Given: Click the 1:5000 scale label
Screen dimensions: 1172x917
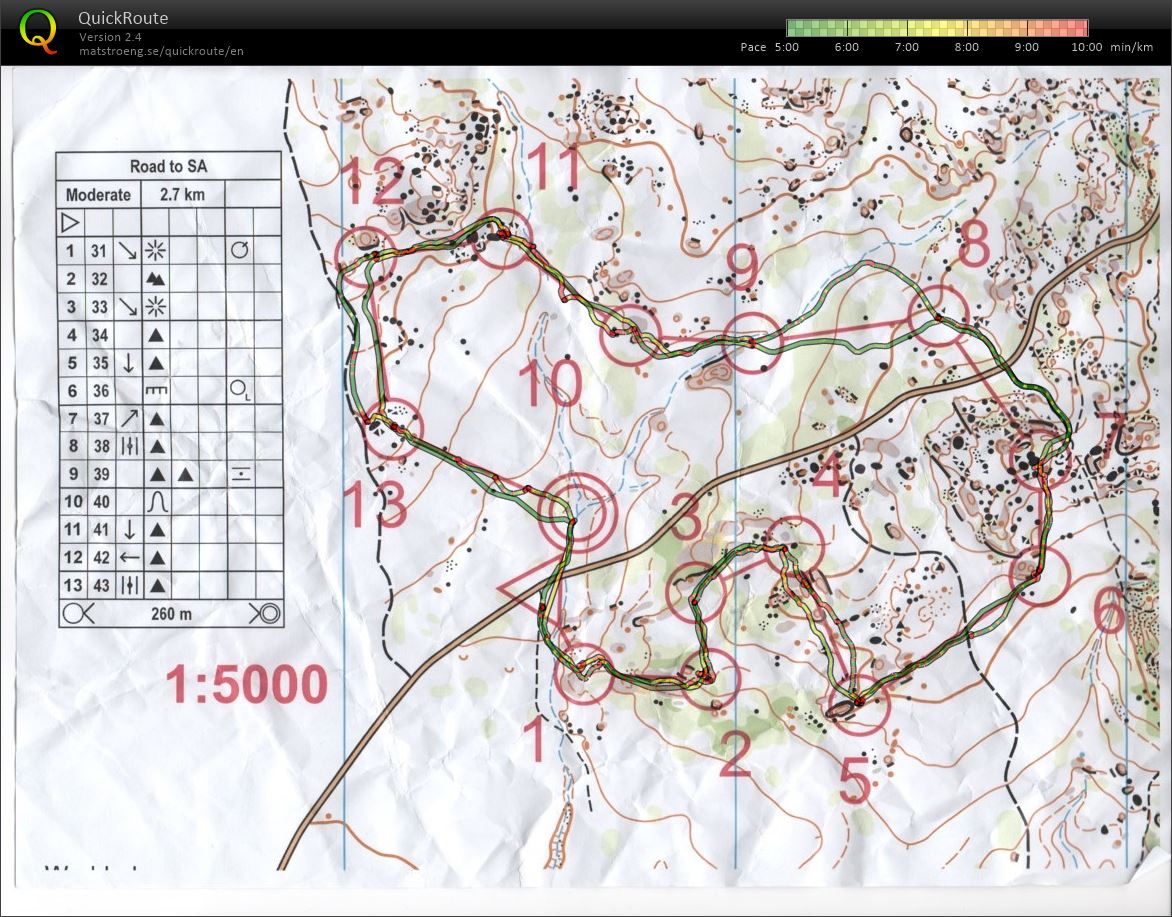Looking at the screenshot, I should click(x=246, y=686).
